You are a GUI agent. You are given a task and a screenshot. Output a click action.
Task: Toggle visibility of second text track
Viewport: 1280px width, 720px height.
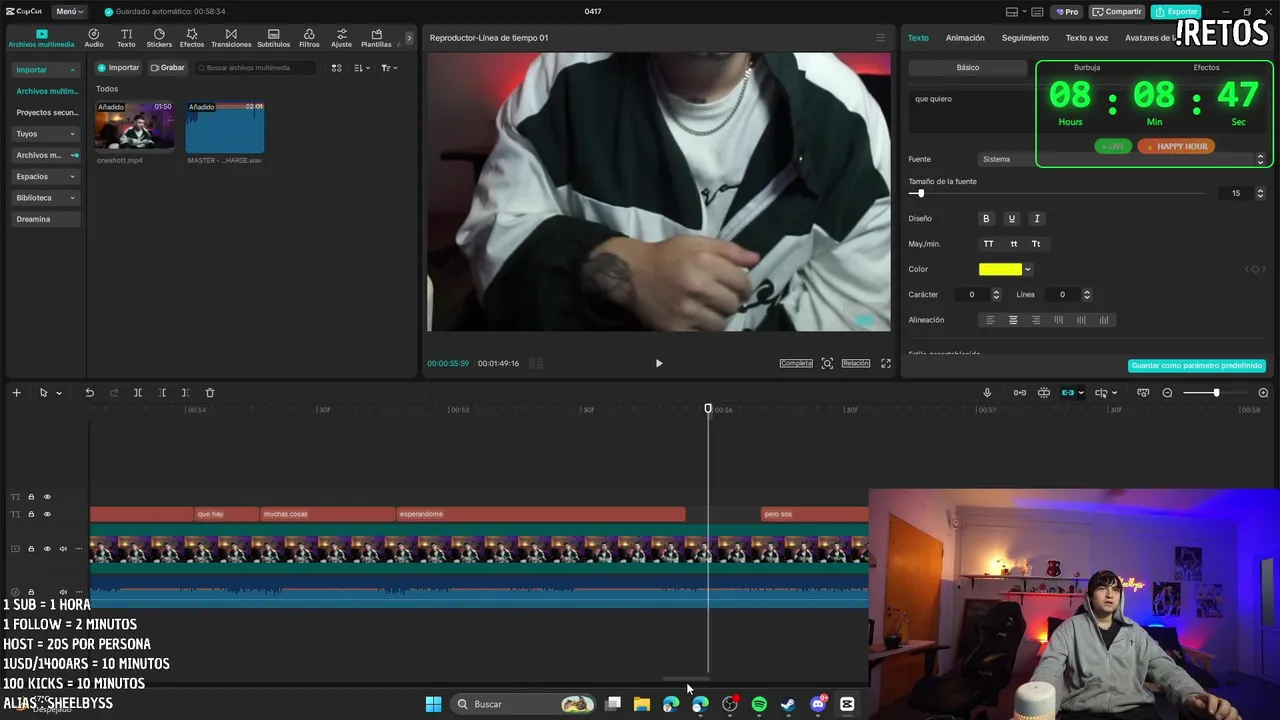click(47, 514)
